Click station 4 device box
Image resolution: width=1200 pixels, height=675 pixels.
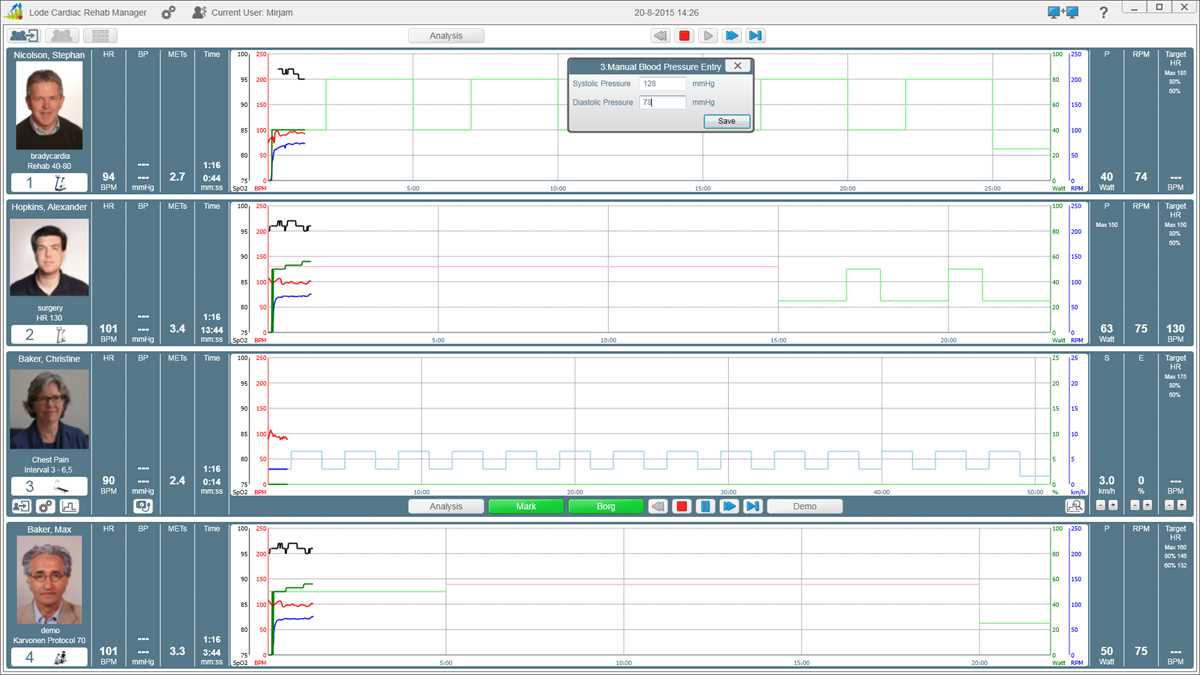coord(49,657)
